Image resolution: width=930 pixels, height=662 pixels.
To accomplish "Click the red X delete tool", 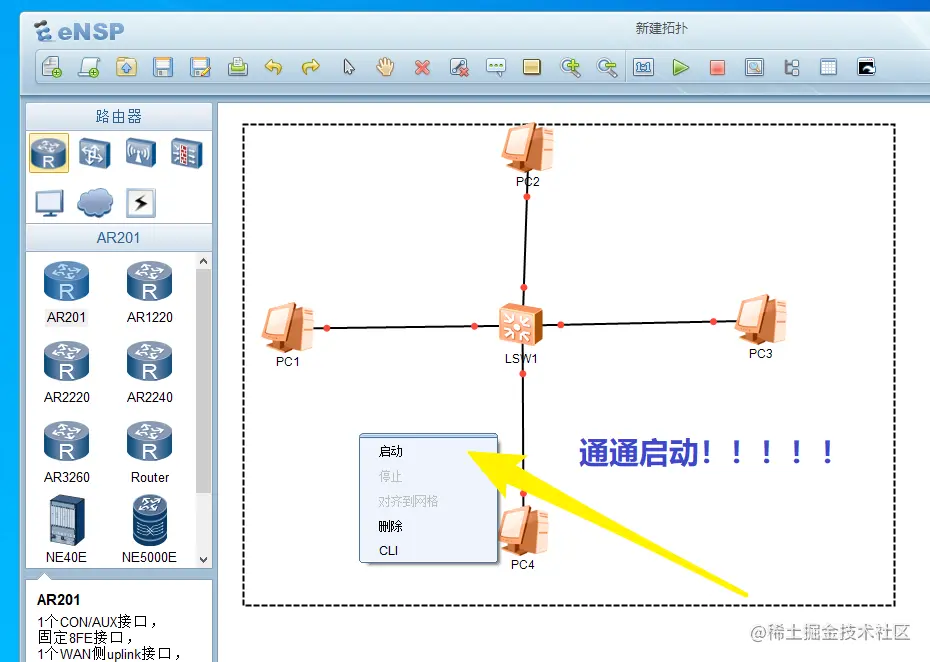I will click(x=422, y=67).
